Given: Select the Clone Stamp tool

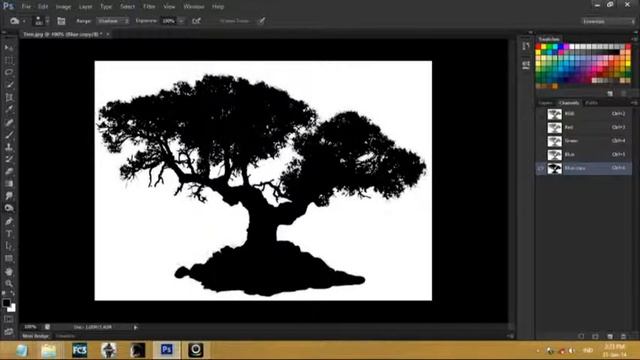Looking at the screenshot, I should [9, 147].
